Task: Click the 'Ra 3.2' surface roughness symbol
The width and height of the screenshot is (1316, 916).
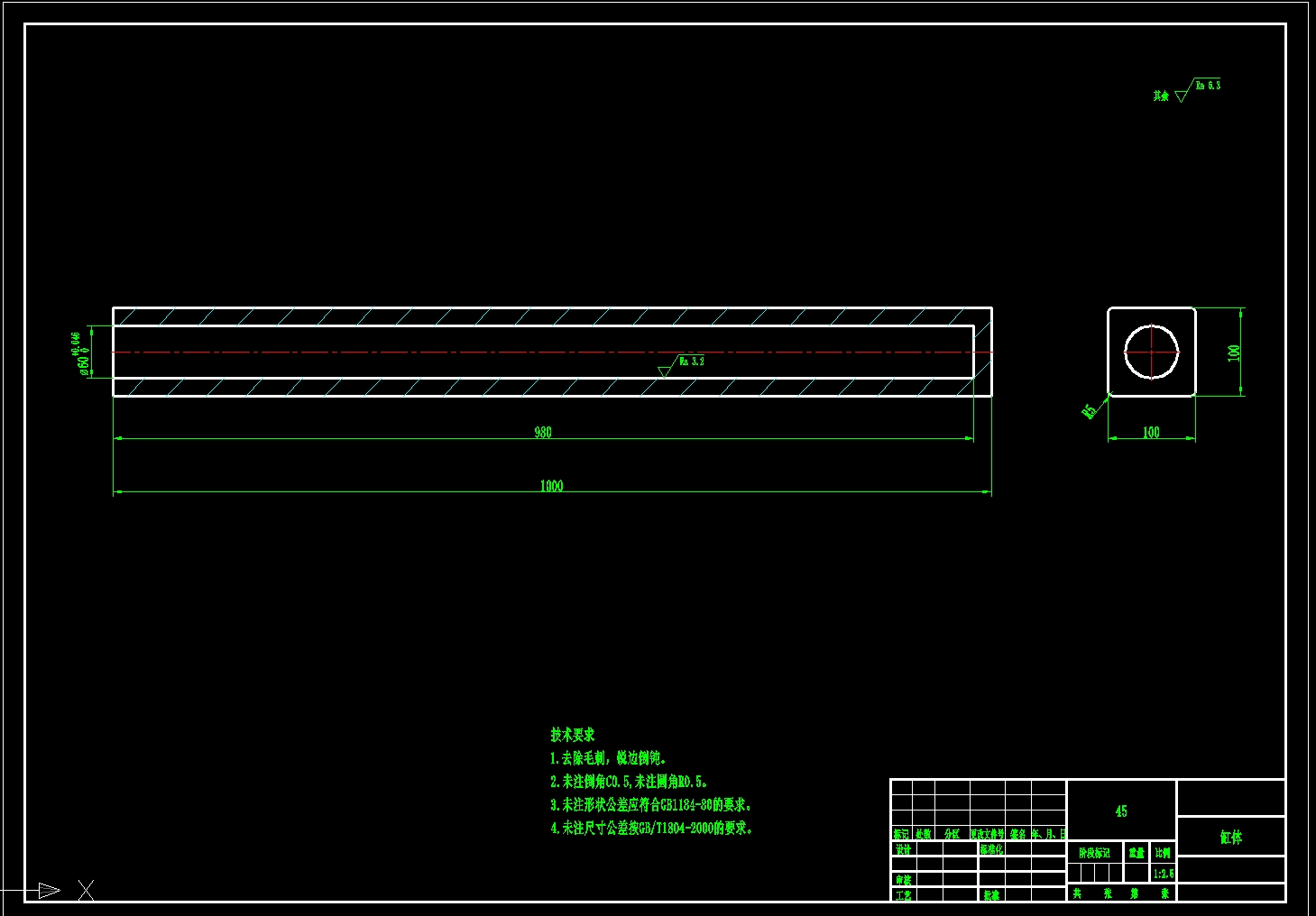Action: (681, 365)
